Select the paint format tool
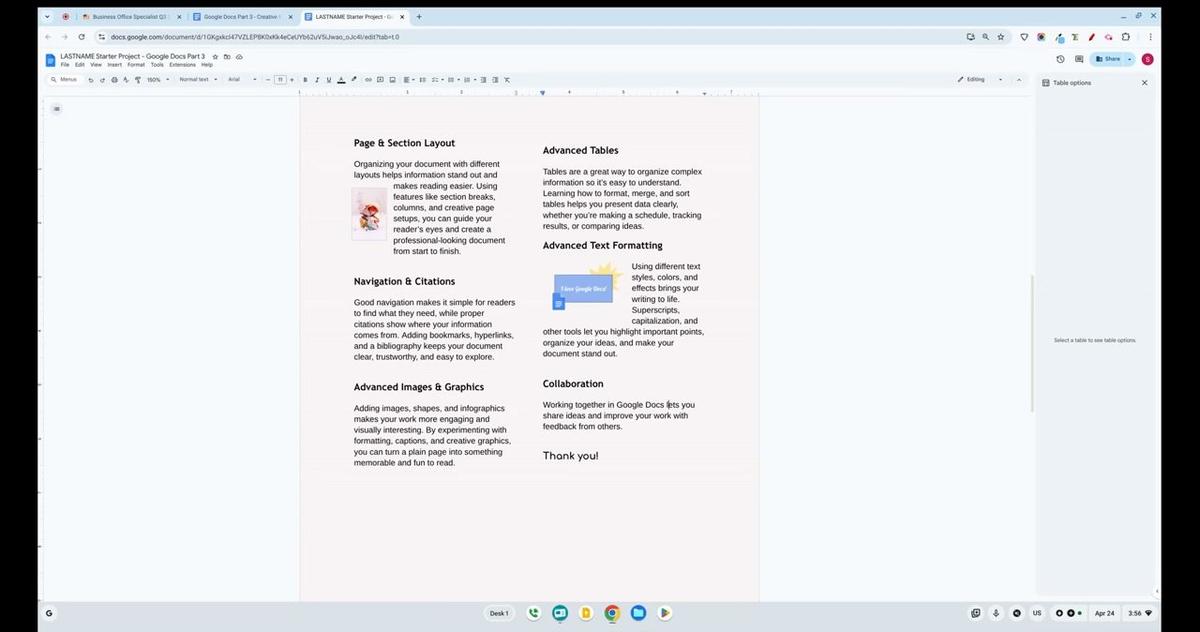 coord(137,79)
